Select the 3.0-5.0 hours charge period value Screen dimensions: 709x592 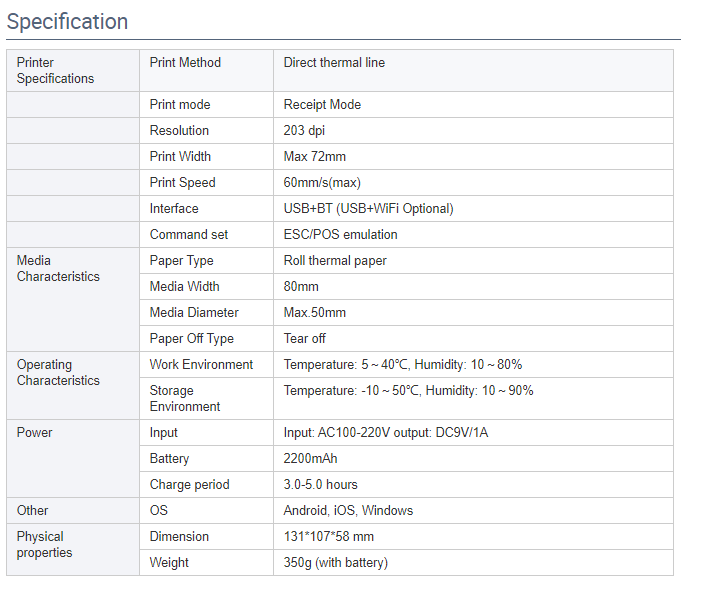[x=320, y=485]
